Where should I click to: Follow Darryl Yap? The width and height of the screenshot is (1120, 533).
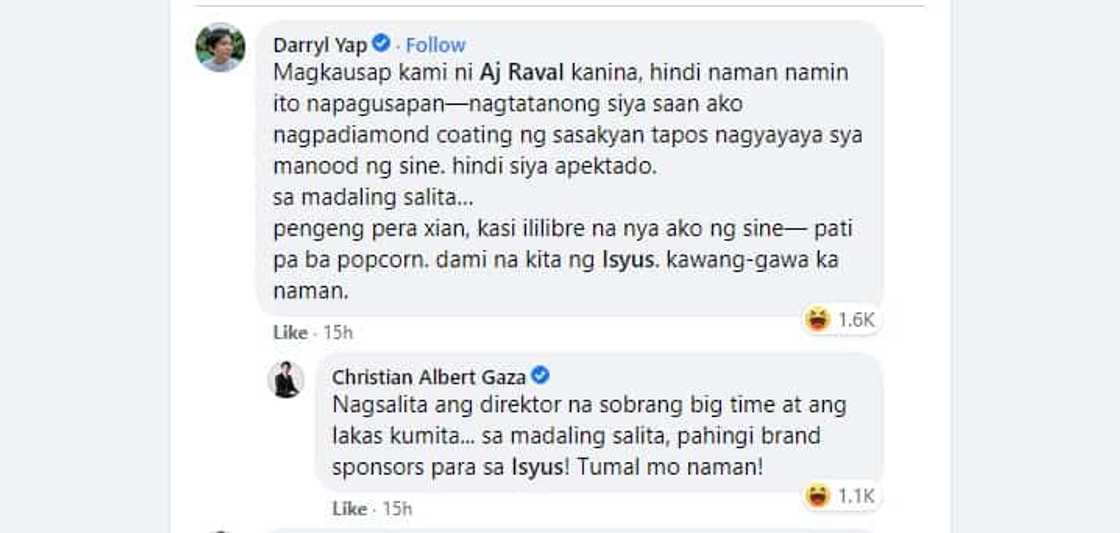point(435,45)
